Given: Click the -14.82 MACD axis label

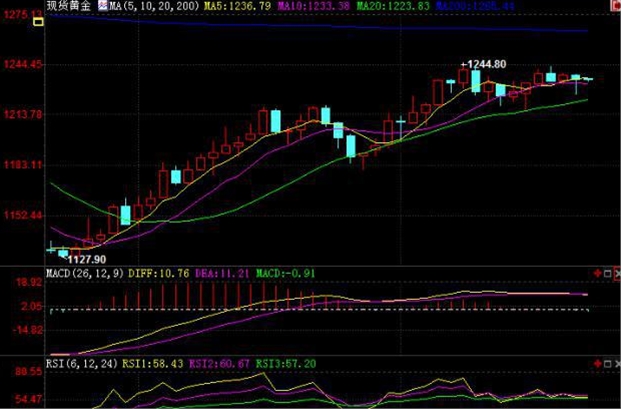Looking at the screenshot, I should (x=27, y=330).
